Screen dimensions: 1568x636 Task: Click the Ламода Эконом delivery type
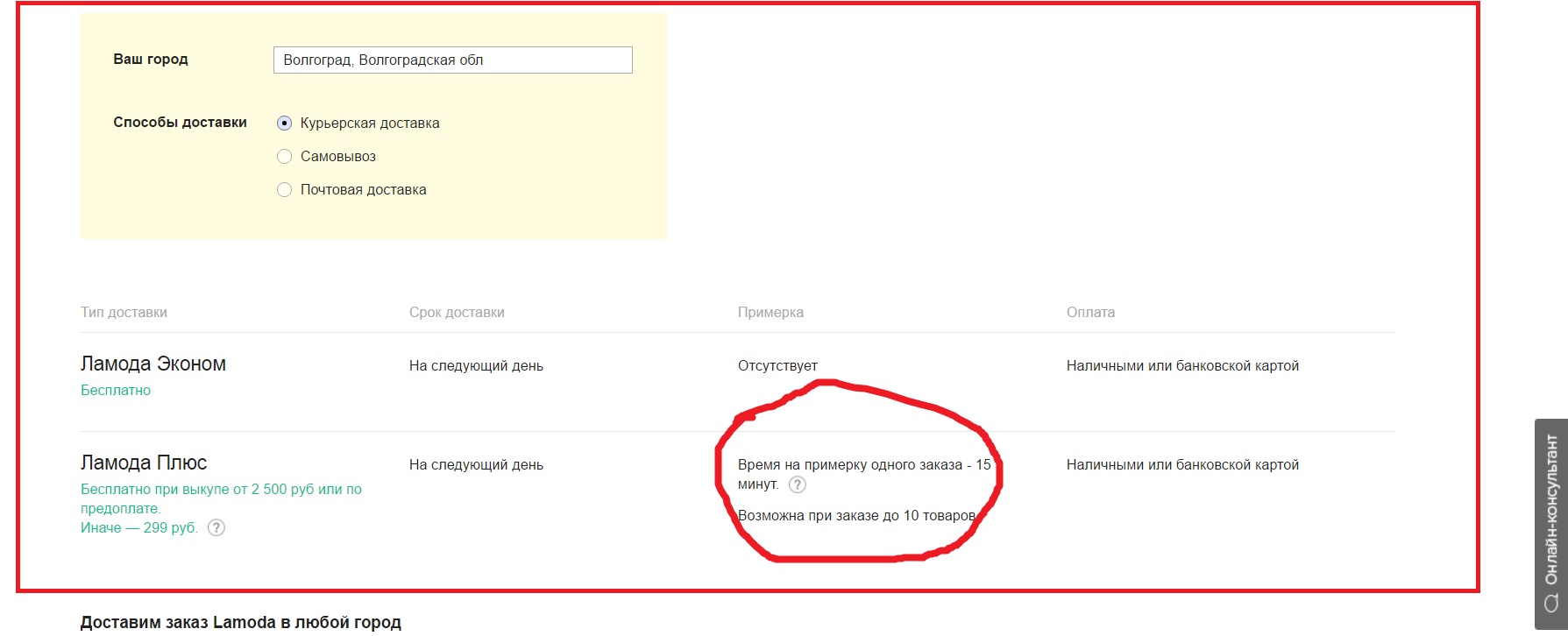153,364
